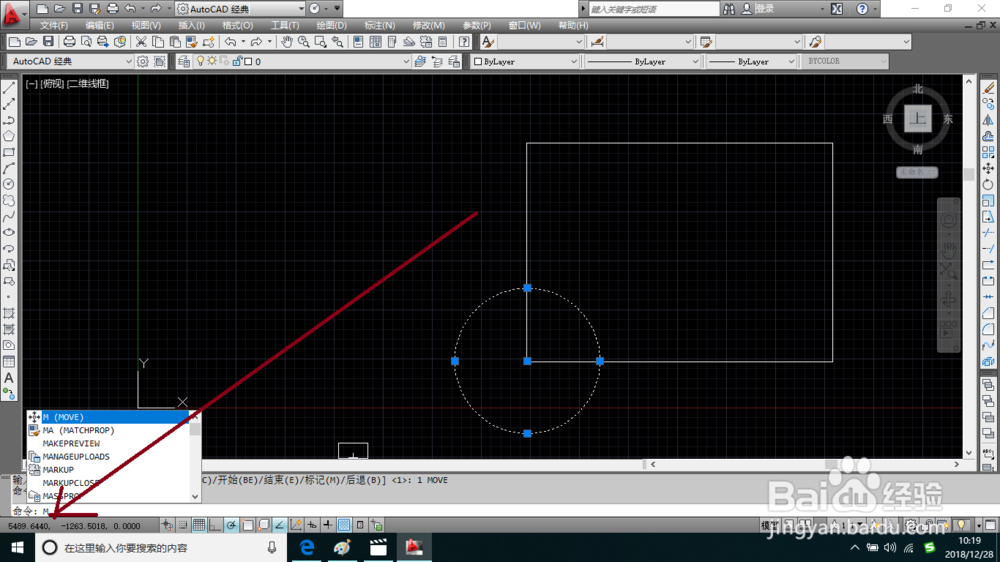Click the 上 face of the ViewCube

point(918,119)
